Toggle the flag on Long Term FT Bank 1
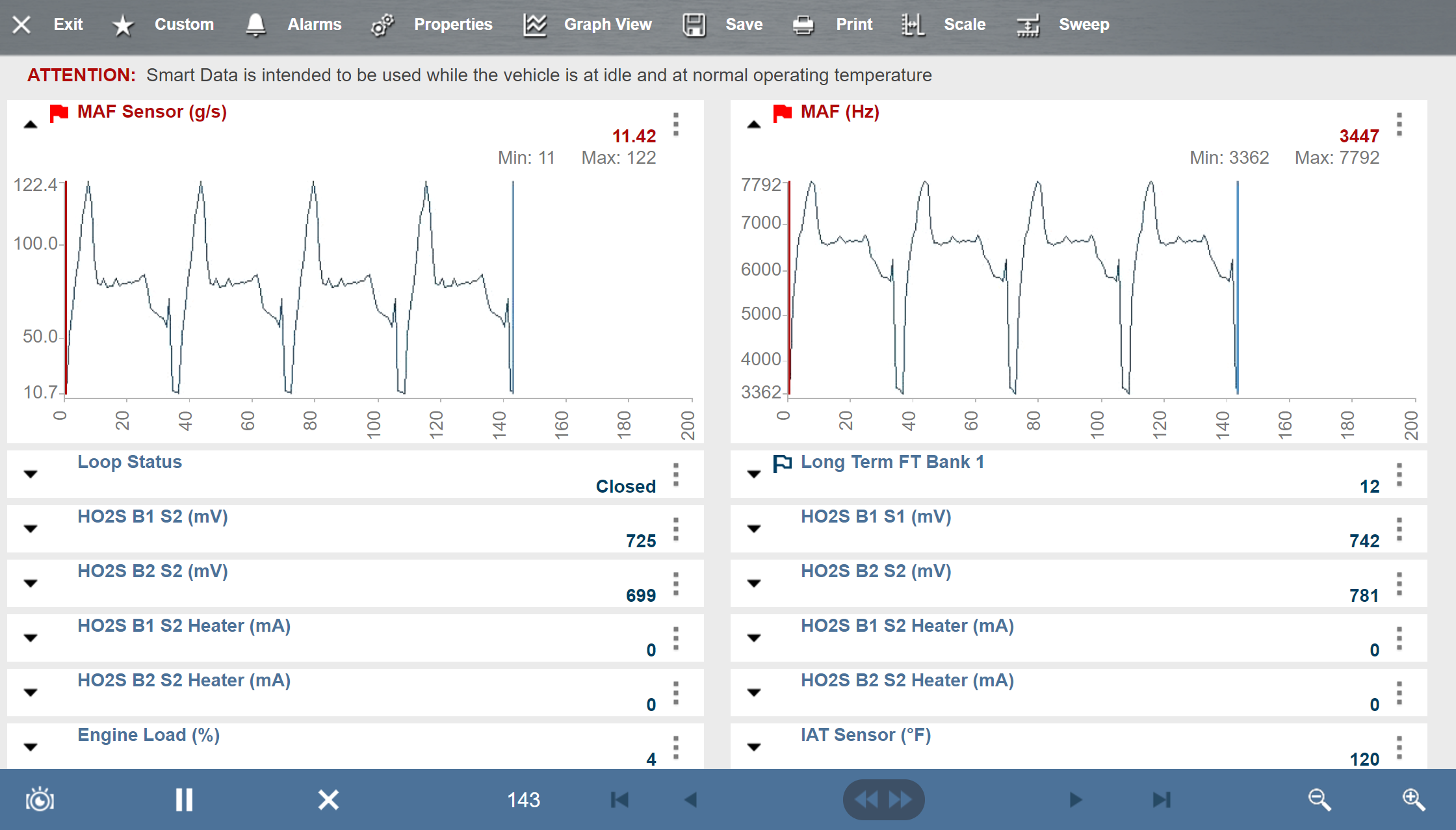 782,463
